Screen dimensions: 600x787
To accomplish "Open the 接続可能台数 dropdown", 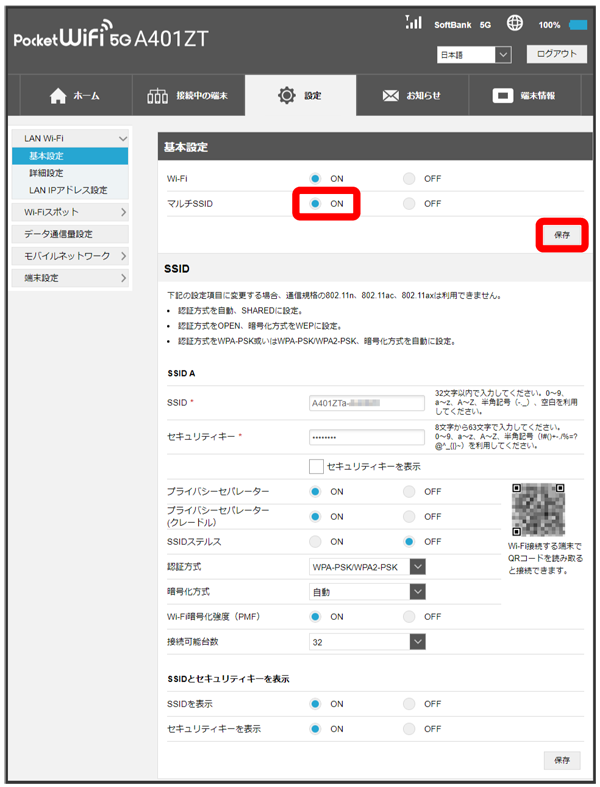I will (368, 641).
